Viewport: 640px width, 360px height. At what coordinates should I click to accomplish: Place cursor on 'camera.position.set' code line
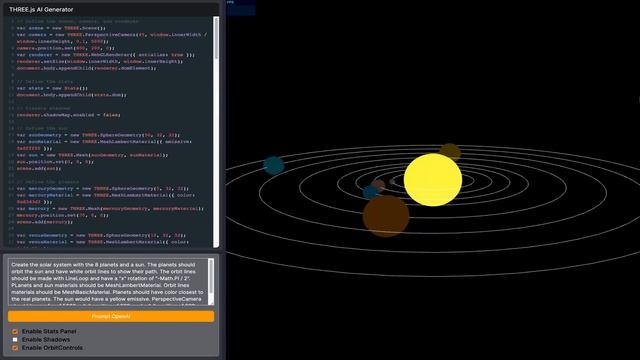tap(65, 48)
